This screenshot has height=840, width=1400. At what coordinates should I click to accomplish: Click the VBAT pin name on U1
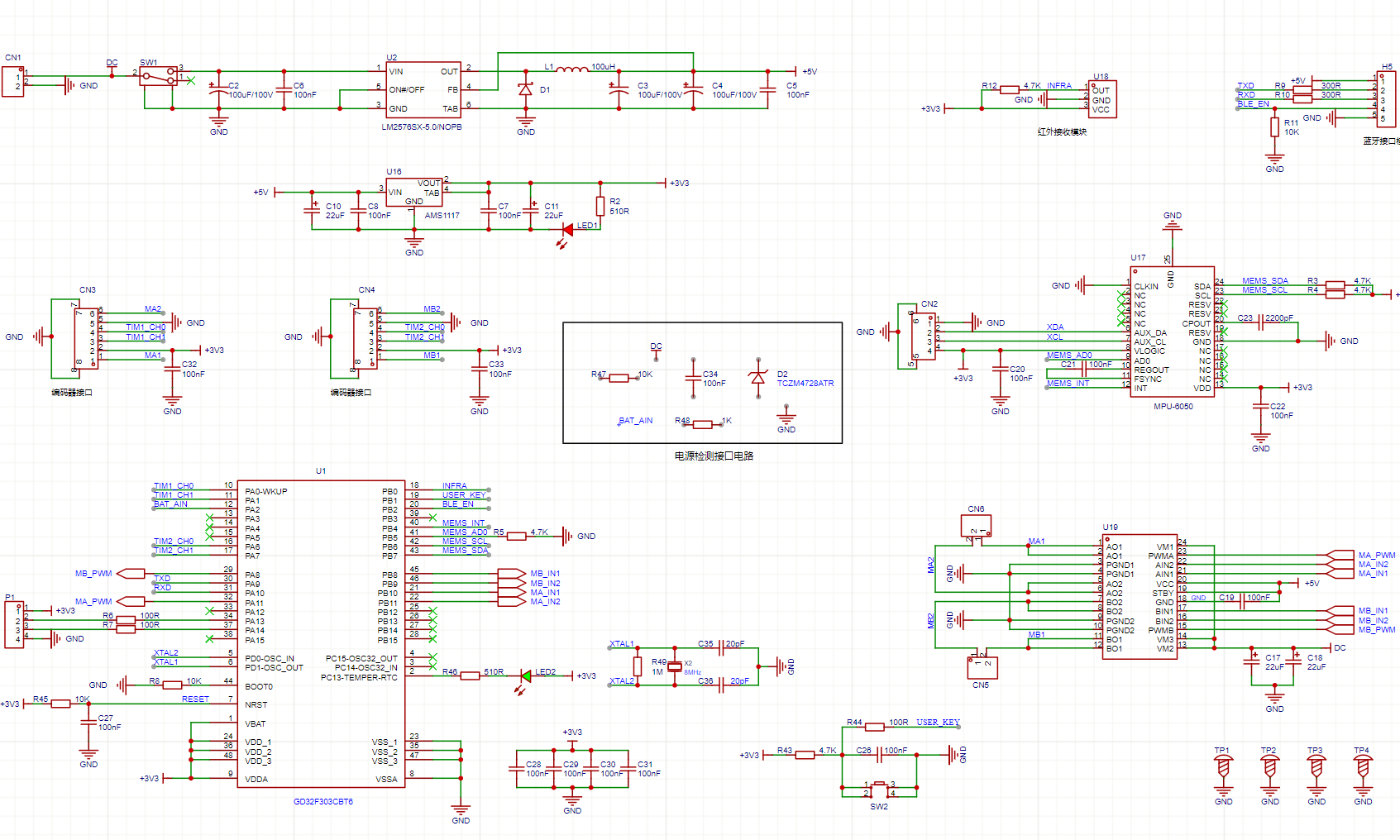256,724
